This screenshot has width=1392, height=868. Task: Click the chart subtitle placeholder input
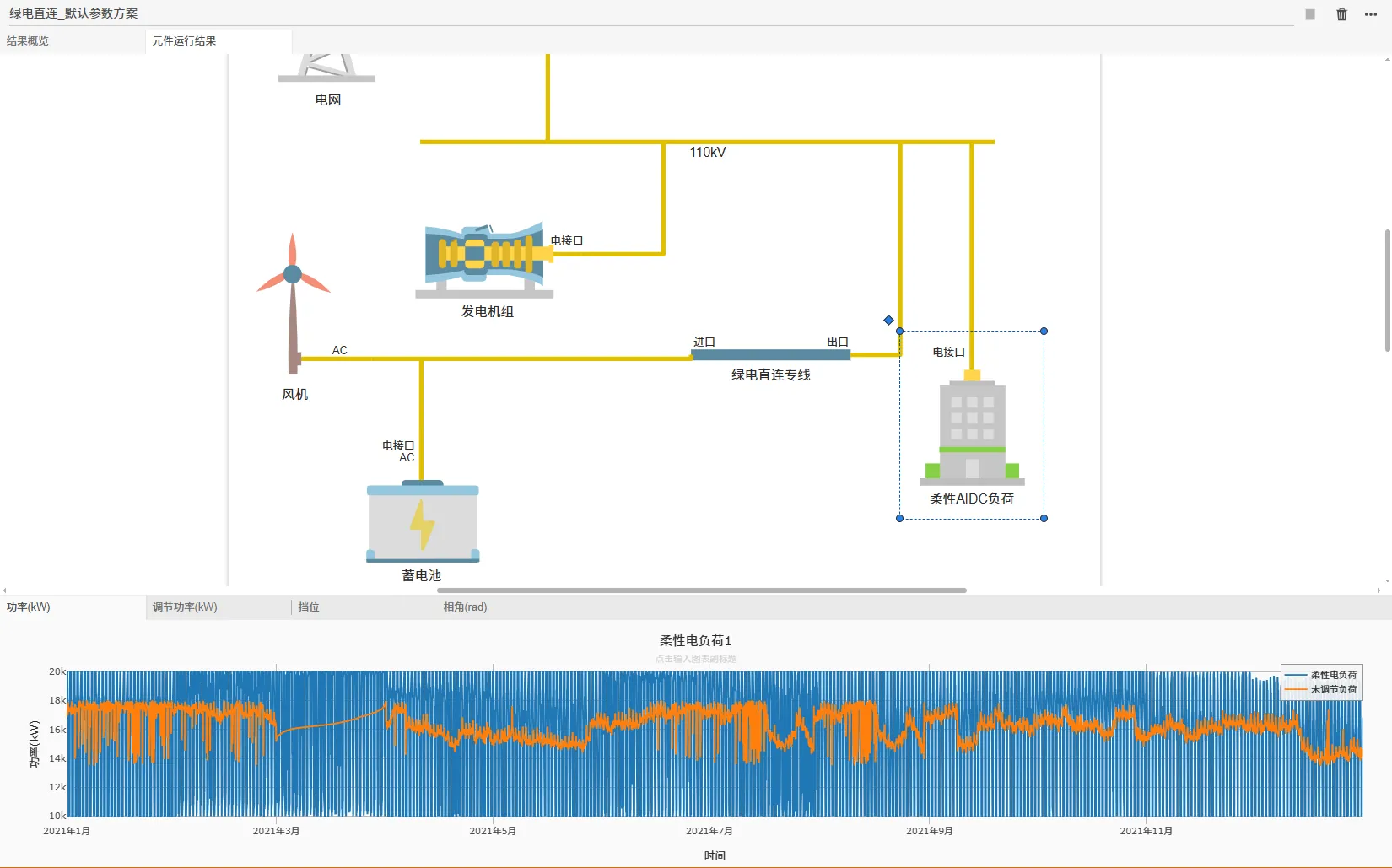(696, 659)
